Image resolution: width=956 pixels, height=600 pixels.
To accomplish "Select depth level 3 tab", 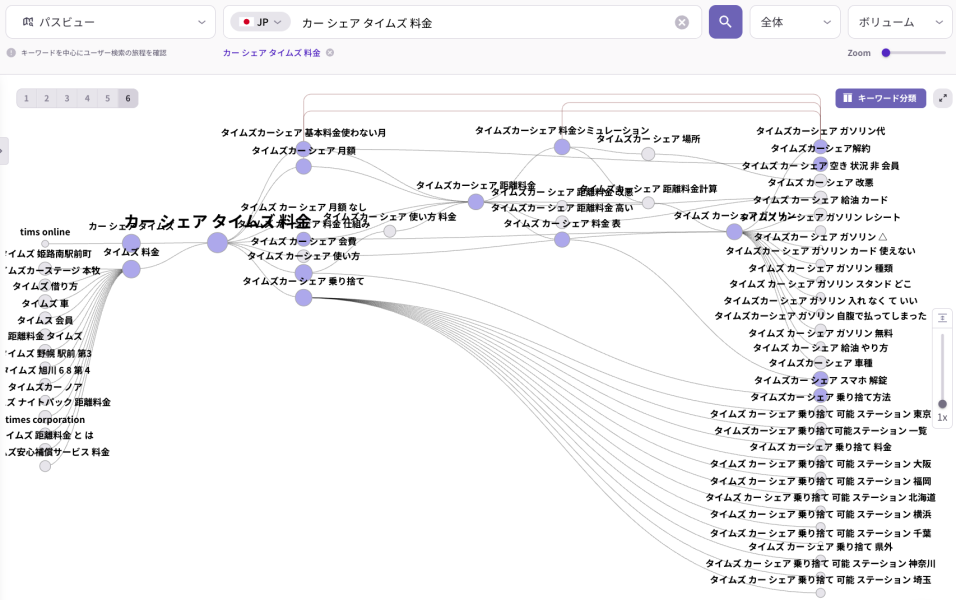I will tap(67, 98).
